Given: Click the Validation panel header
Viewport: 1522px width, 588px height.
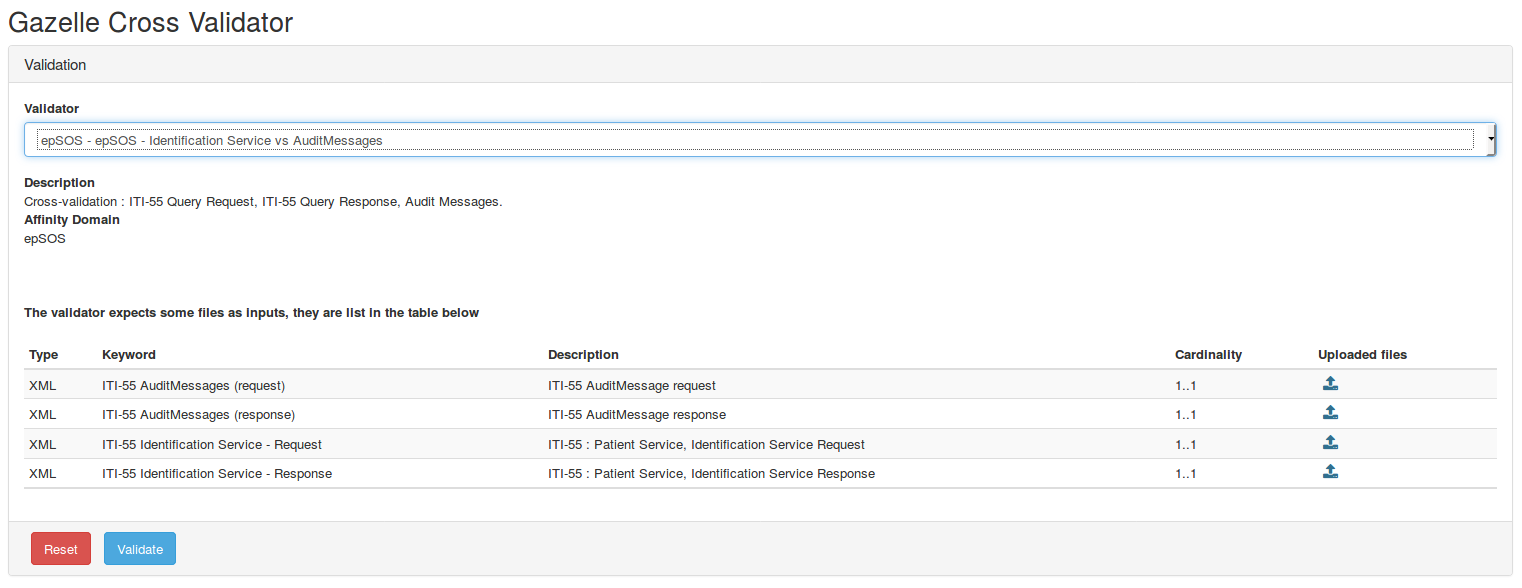Looking at the screenshot, I should click(x=56, y=65).
